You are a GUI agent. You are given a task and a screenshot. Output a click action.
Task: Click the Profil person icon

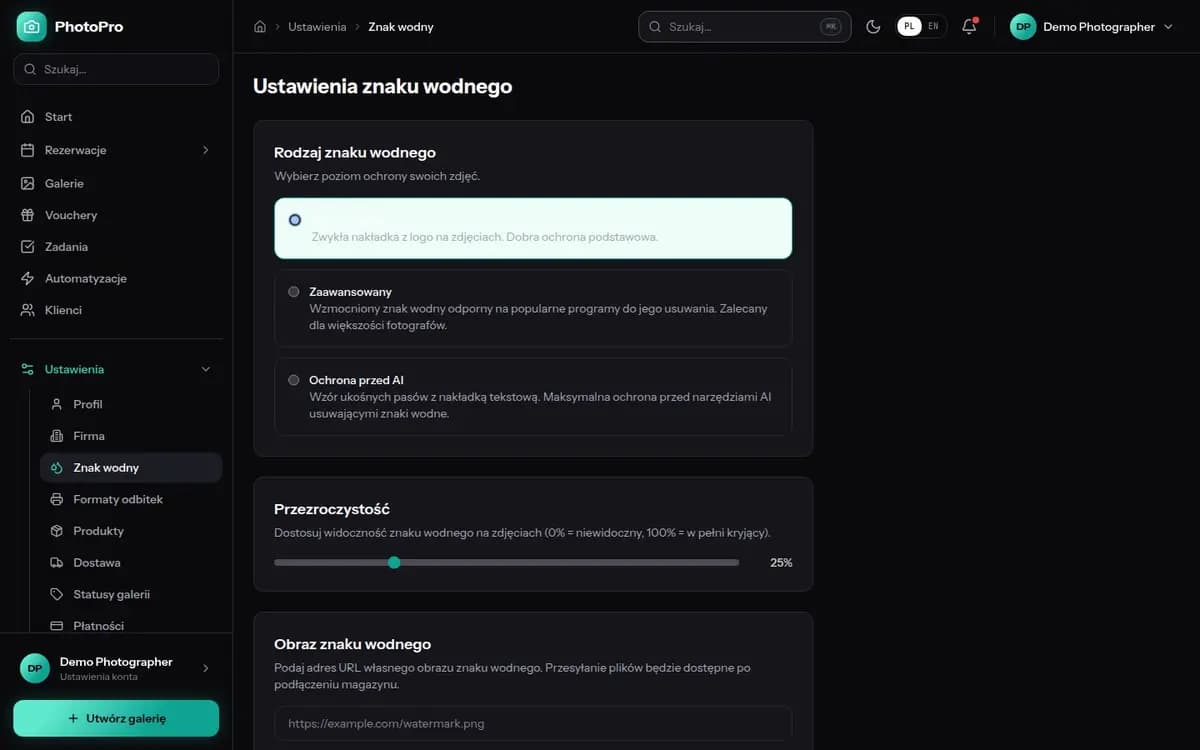click(x=56, y=404)
